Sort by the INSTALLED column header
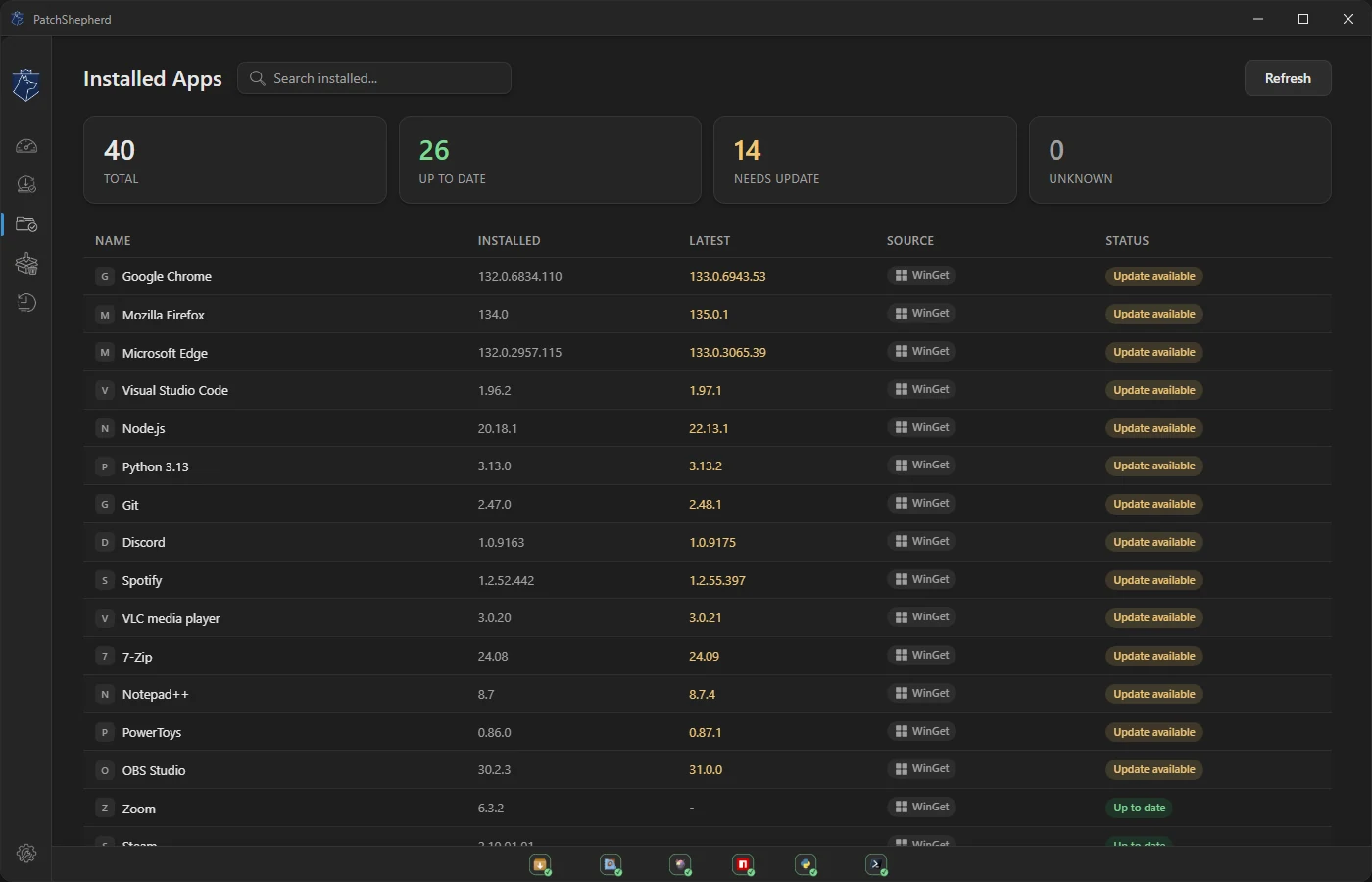Screen dimensions: 1372x882 (509, 240)
